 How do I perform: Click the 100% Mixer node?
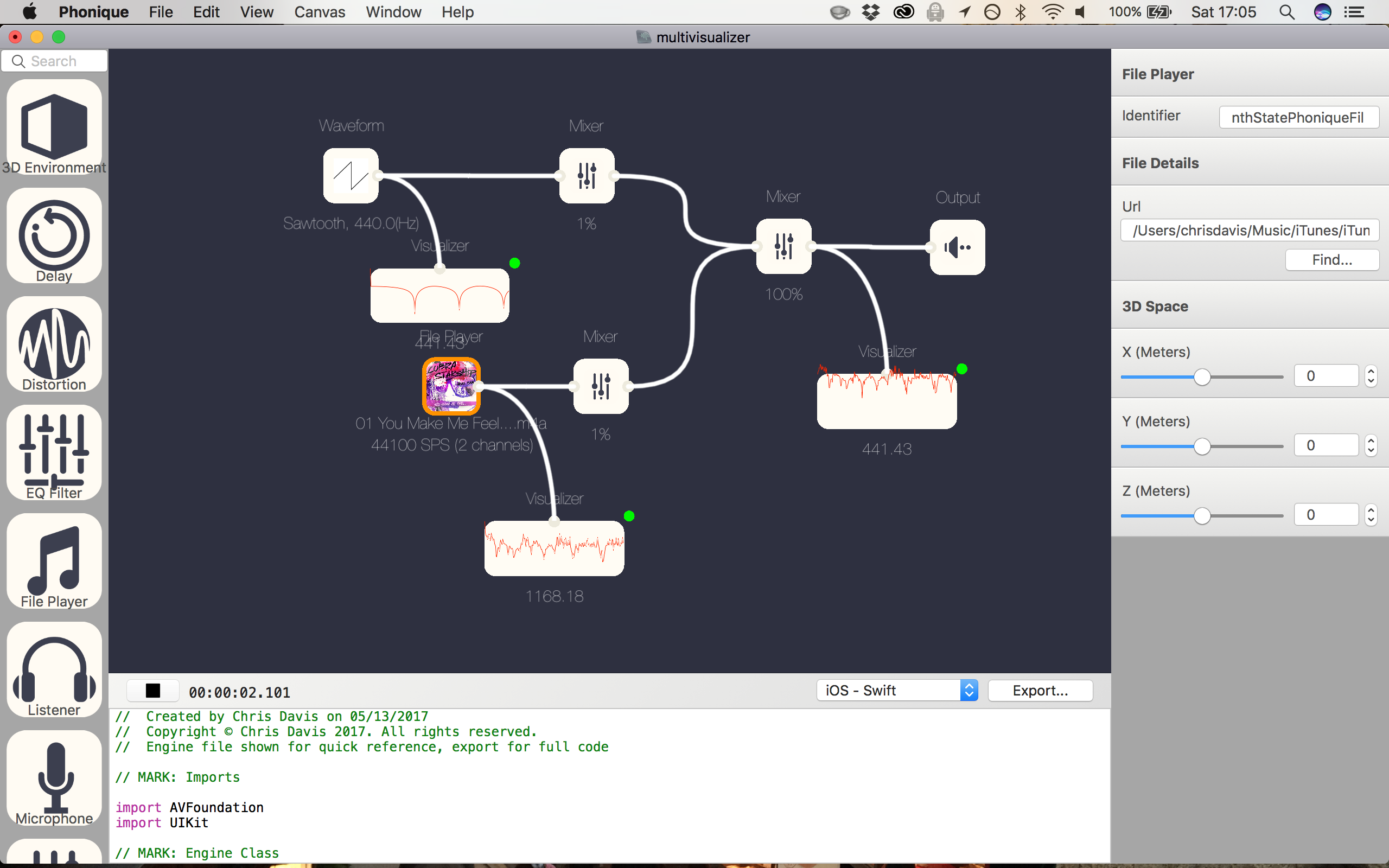(783, 246)
